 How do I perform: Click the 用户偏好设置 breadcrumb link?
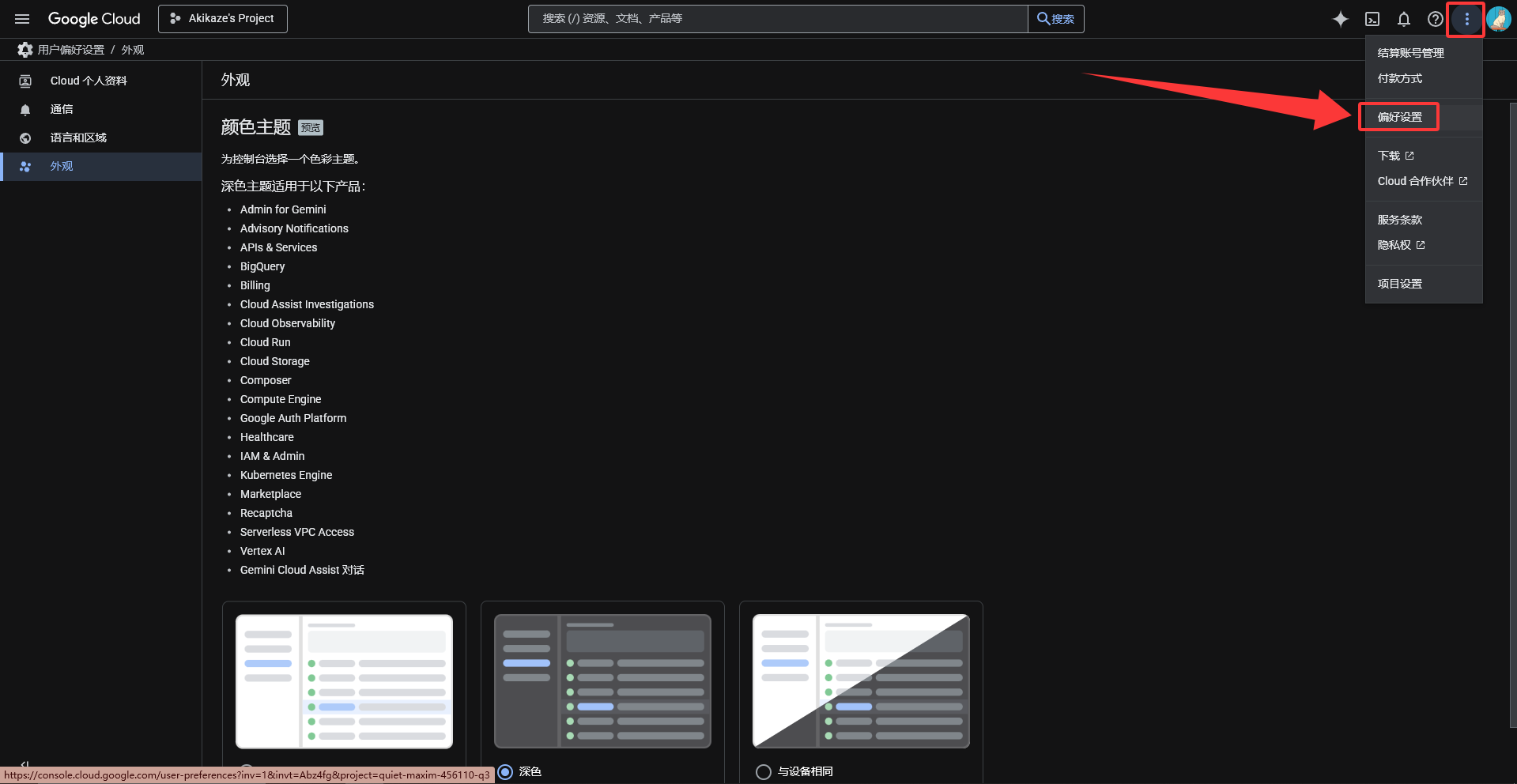click(71, 50)
